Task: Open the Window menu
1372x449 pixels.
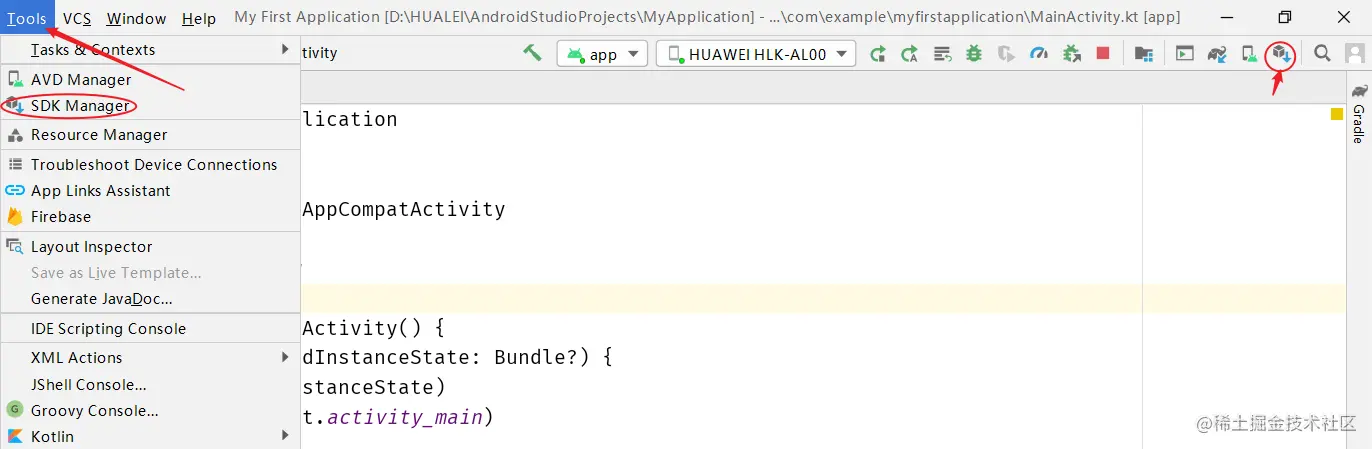Action: [136, 18]
